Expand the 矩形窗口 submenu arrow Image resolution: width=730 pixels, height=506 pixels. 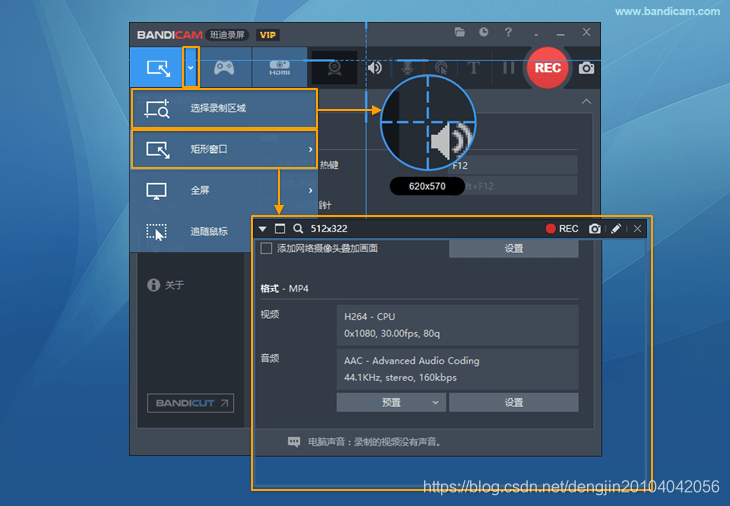311,149
